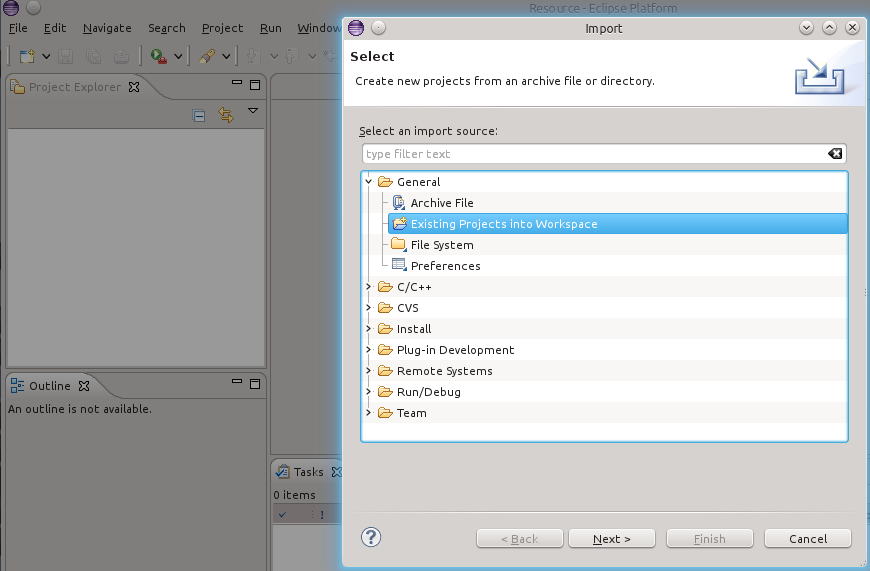Select Preferences import source

tap(445, 266)
